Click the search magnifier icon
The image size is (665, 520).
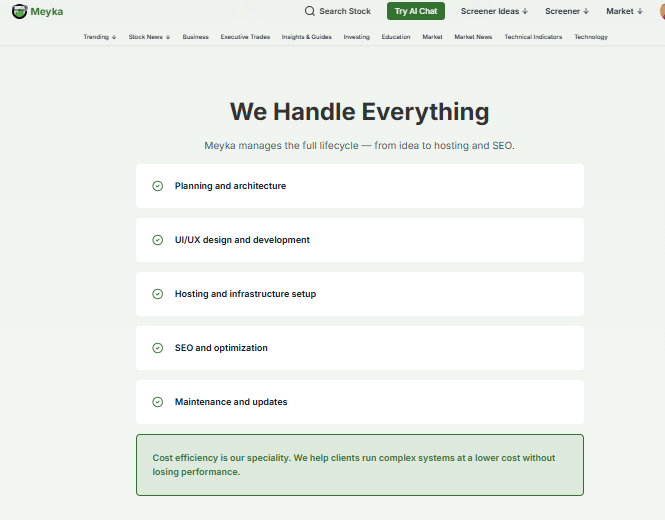click(x=310, y=11)
